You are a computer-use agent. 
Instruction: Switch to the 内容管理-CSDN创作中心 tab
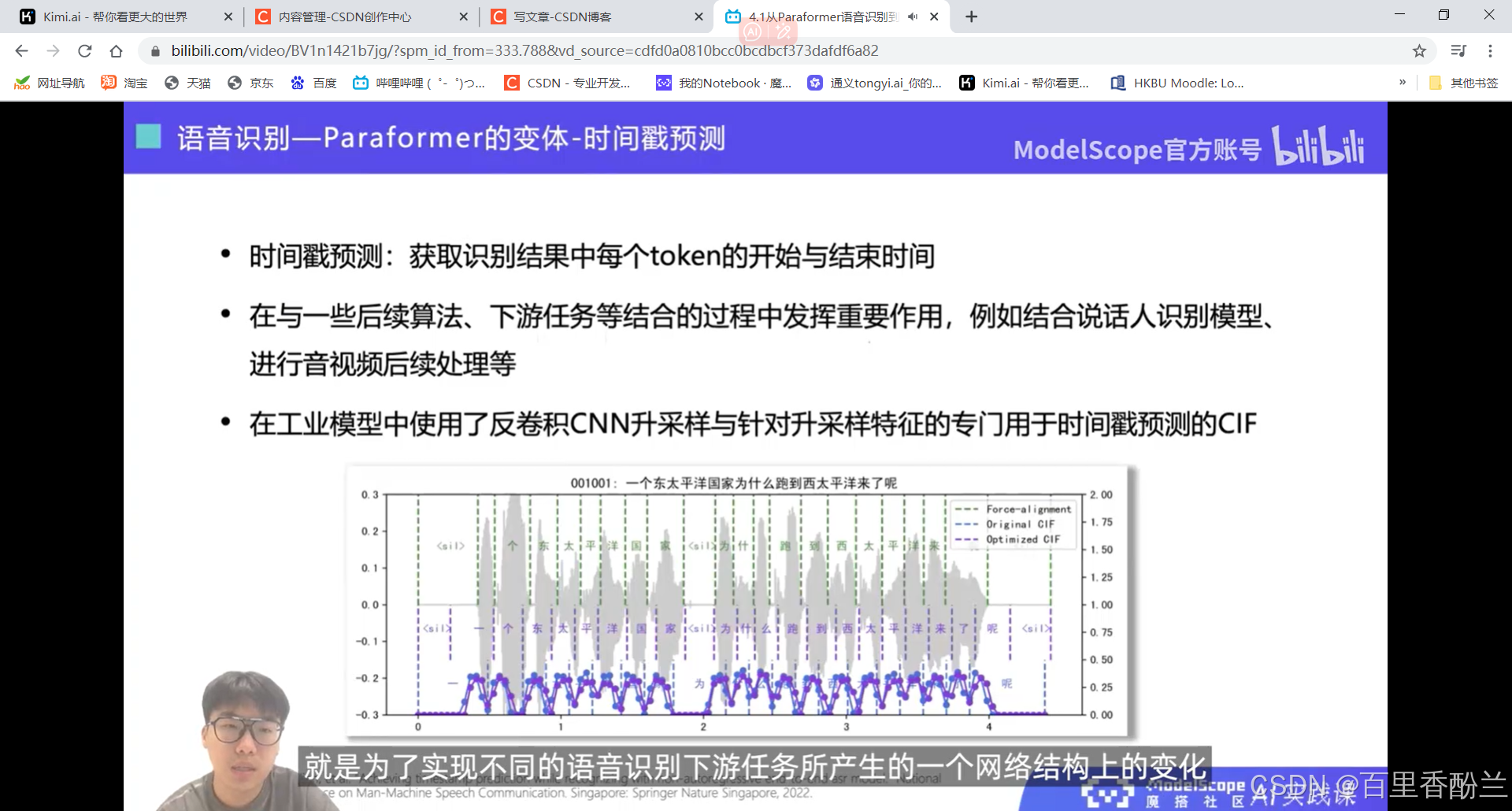(361, 17)
